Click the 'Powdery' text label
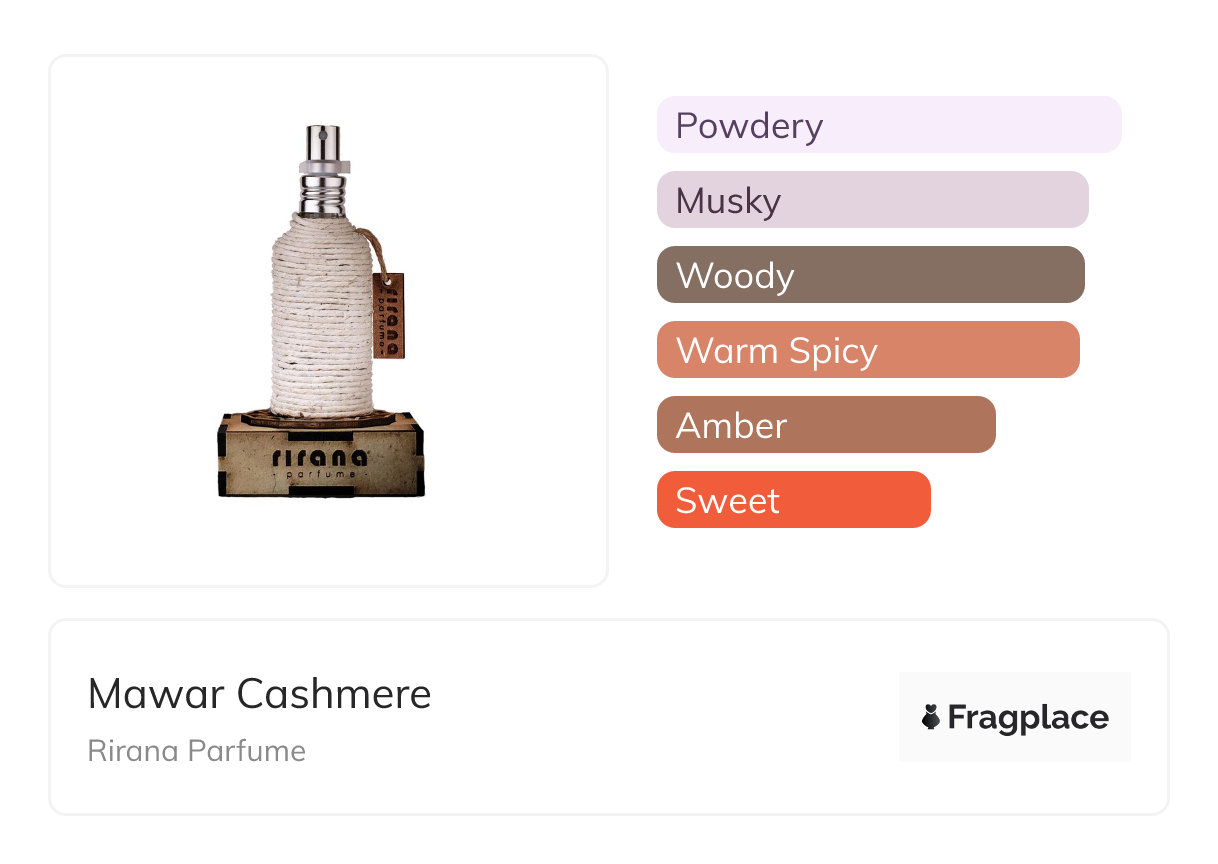The height and width of the screenshot is (864, 1218). click(x=749, y=126)
